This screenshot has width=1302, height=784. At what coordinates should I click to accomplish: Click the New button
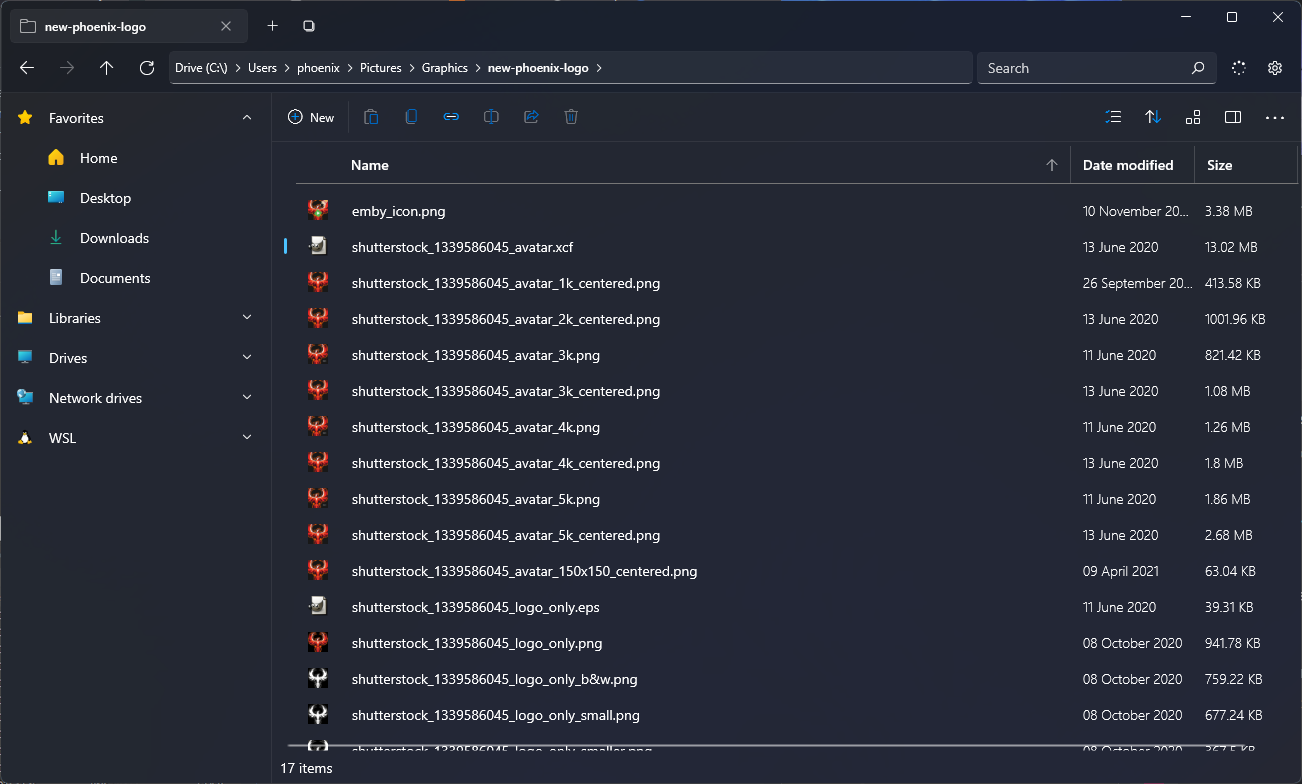tap(311, 117)
